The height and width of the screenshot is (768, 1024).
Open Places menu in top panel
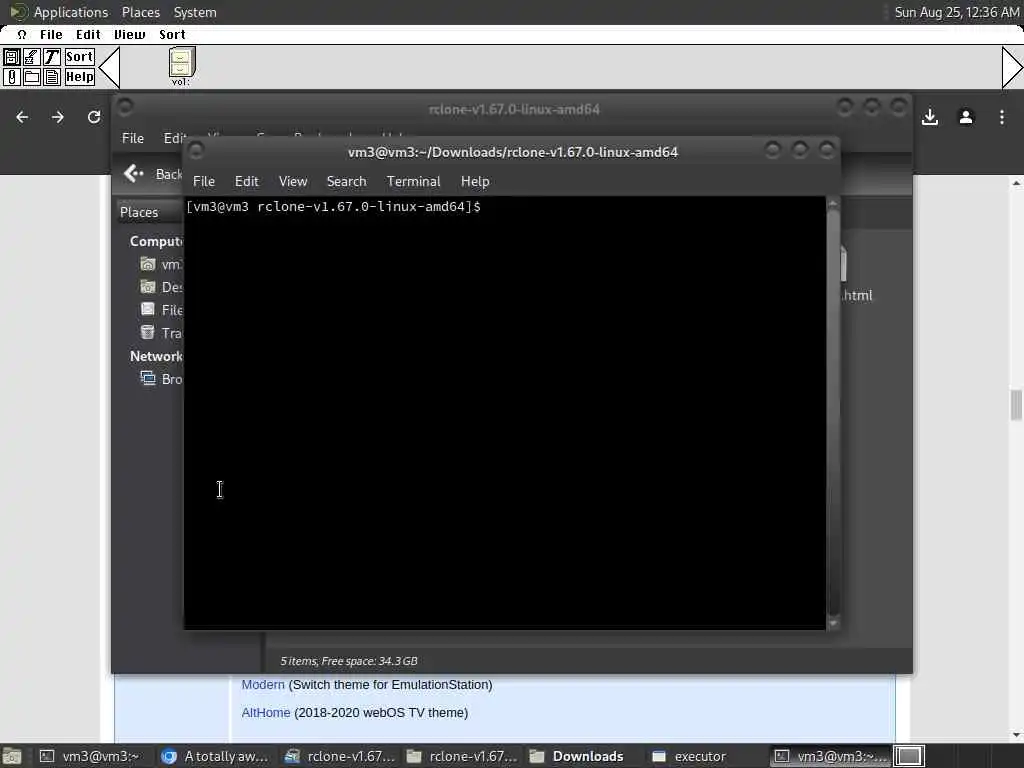point(140,12)
